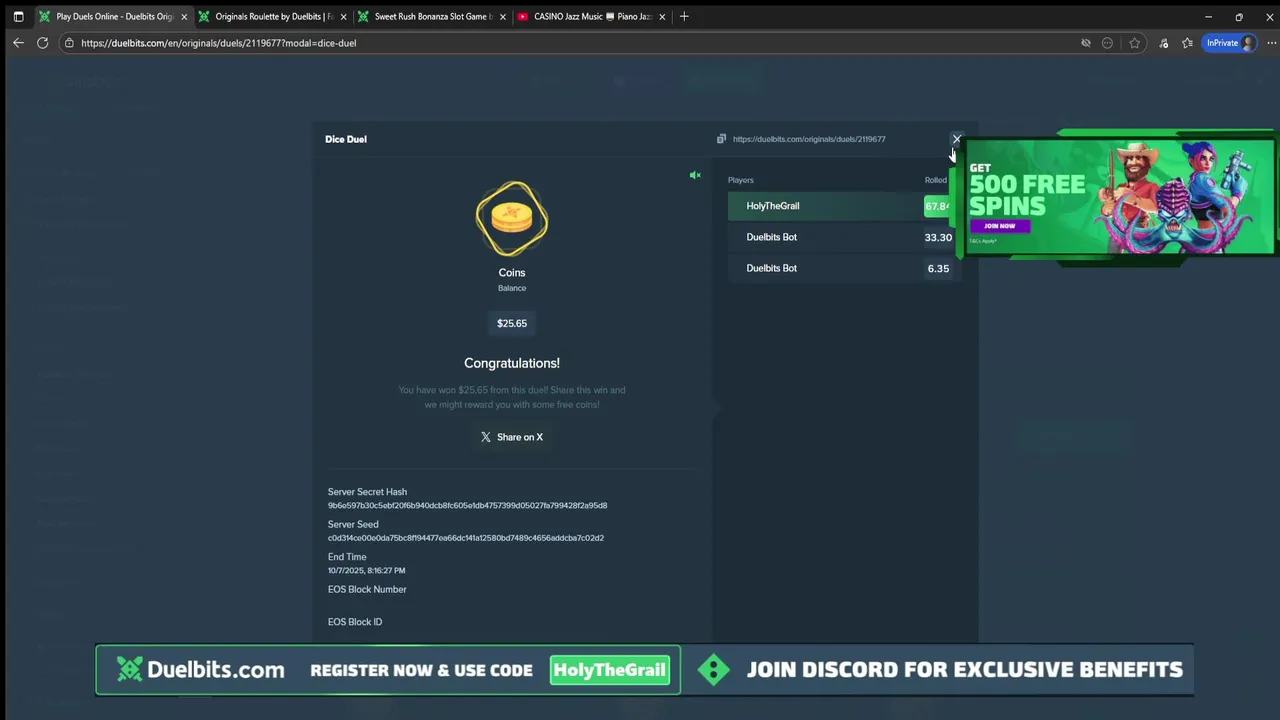This screenshot has height=720, width=1280.
Task: Open the media control music icon
Action: pos(1163,43)
